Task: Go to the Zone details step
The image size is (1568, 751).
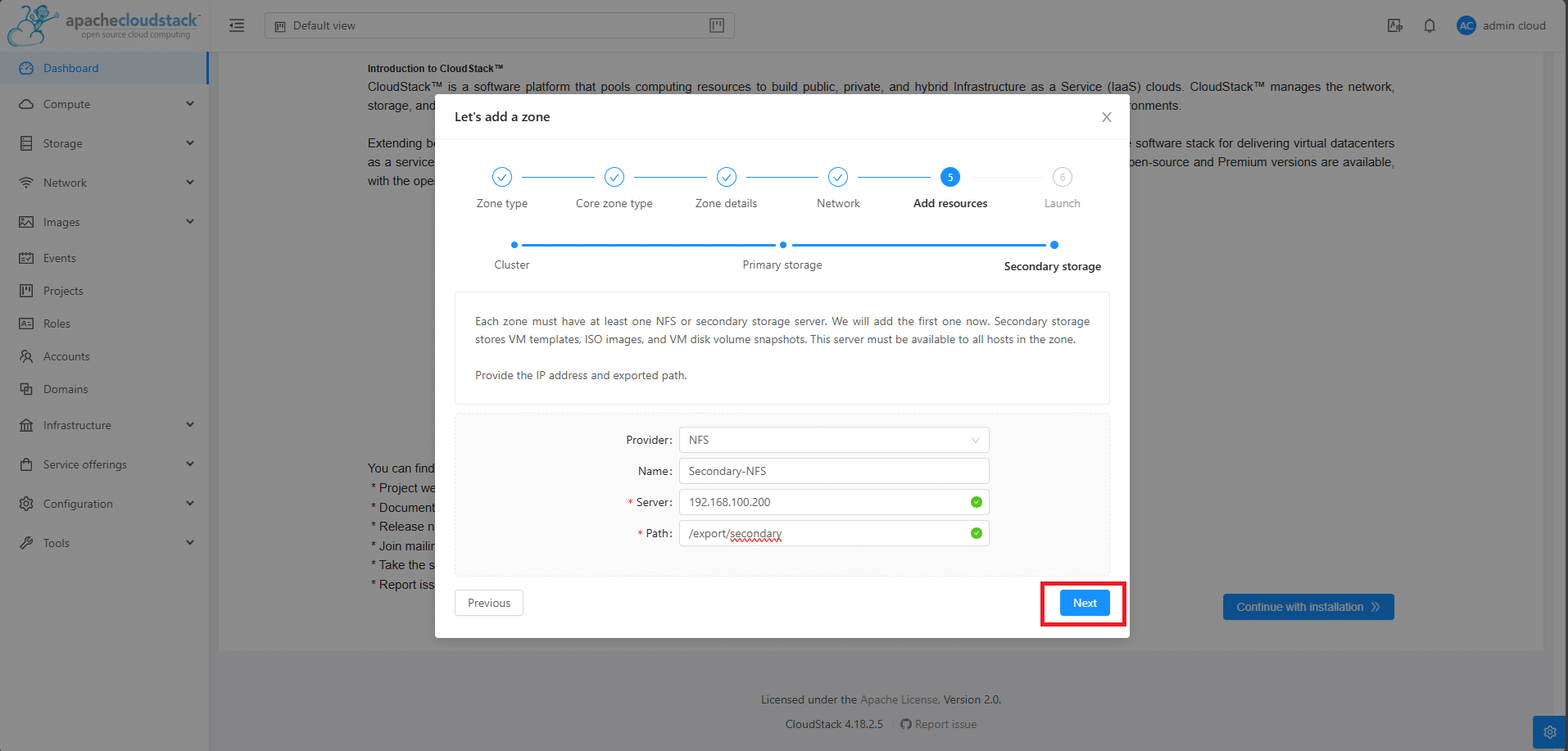Action: point(727,188)
